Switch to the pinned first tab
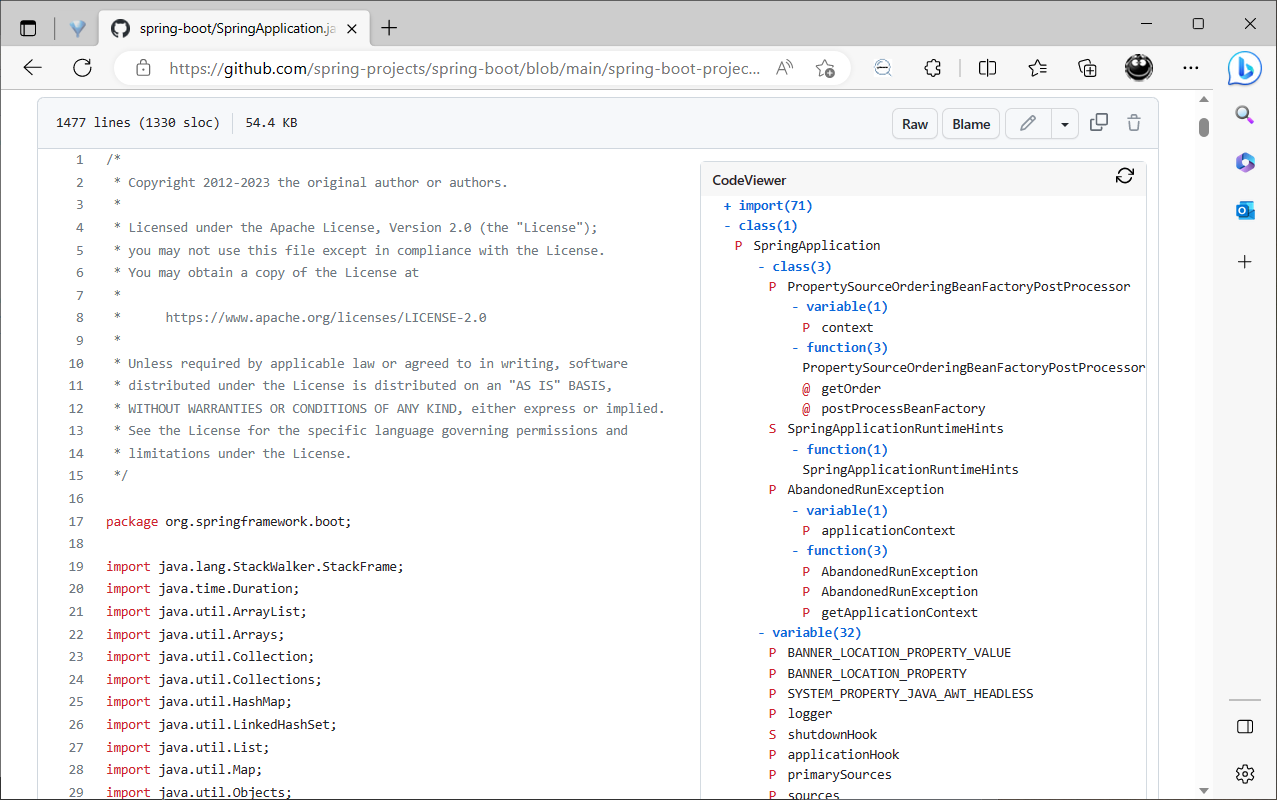This screenshot has height=800, width=1280. click(78, 28)
